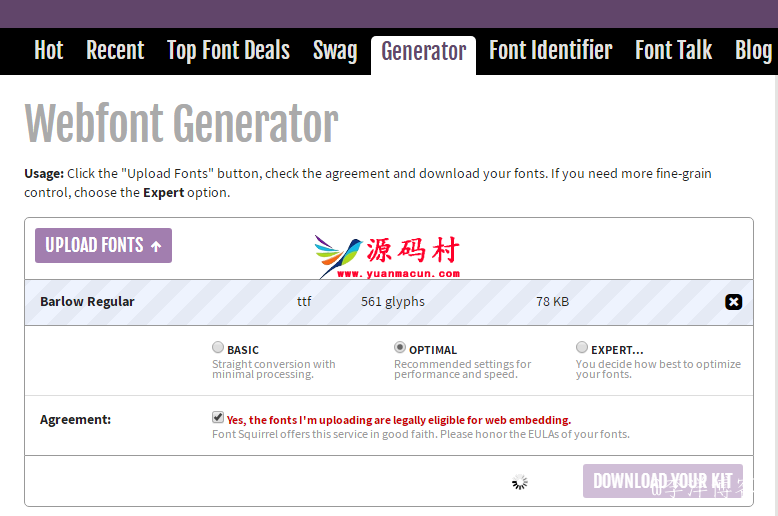Select the OPTIMAL radio button
The height and width of the screenshot is (516, 778).
[400, 348]
